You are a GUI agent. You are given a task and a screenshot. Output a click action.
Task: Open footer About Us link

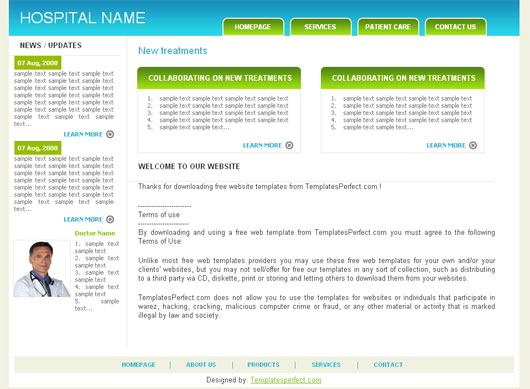point(201,365)
